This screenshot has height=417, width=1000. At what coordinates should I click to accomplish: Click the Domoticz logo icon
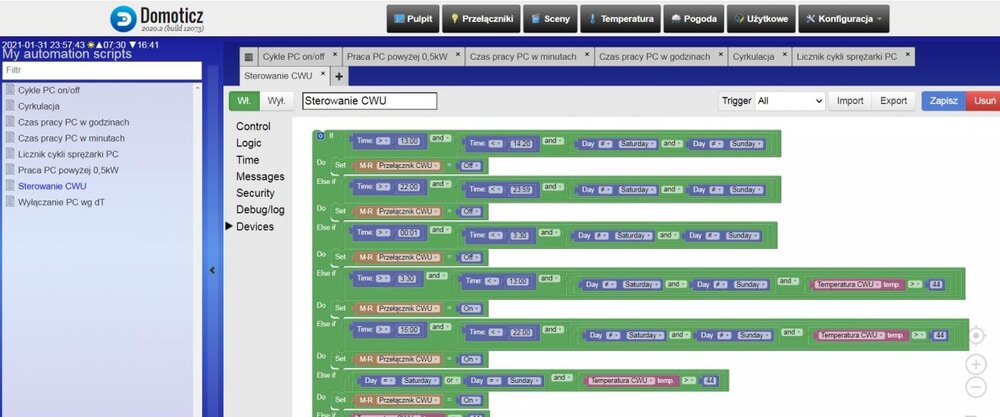pyautogui.click(x=126, y=19)
